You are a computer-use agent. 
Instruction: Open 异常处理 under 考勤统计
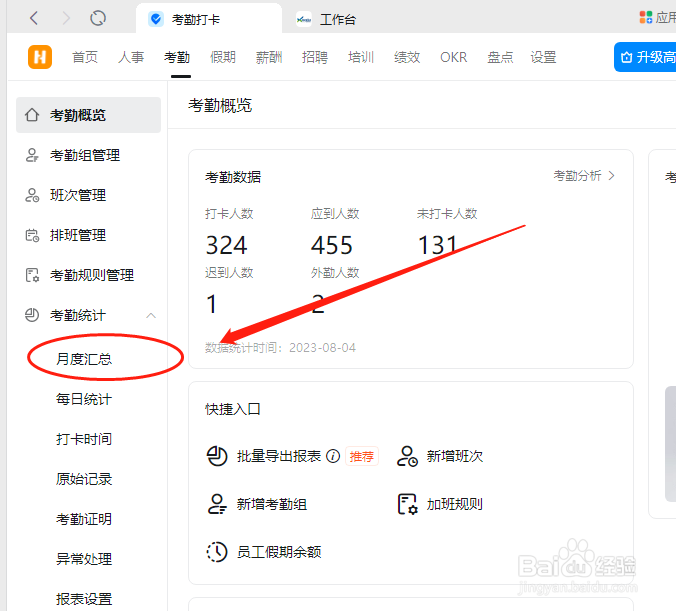coord(84,559)
